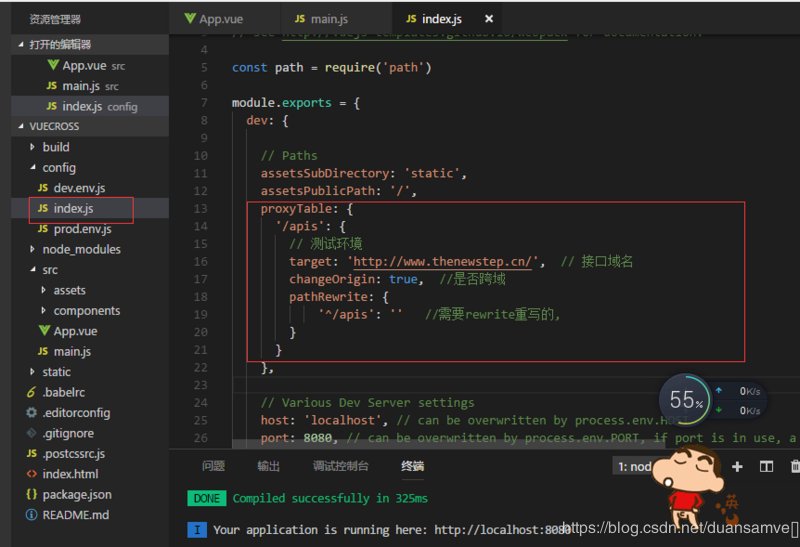The width and height of the screenshot is (800, 547).
Task: Click the pathRewrite key on line 18
Action: coord(329,297)
